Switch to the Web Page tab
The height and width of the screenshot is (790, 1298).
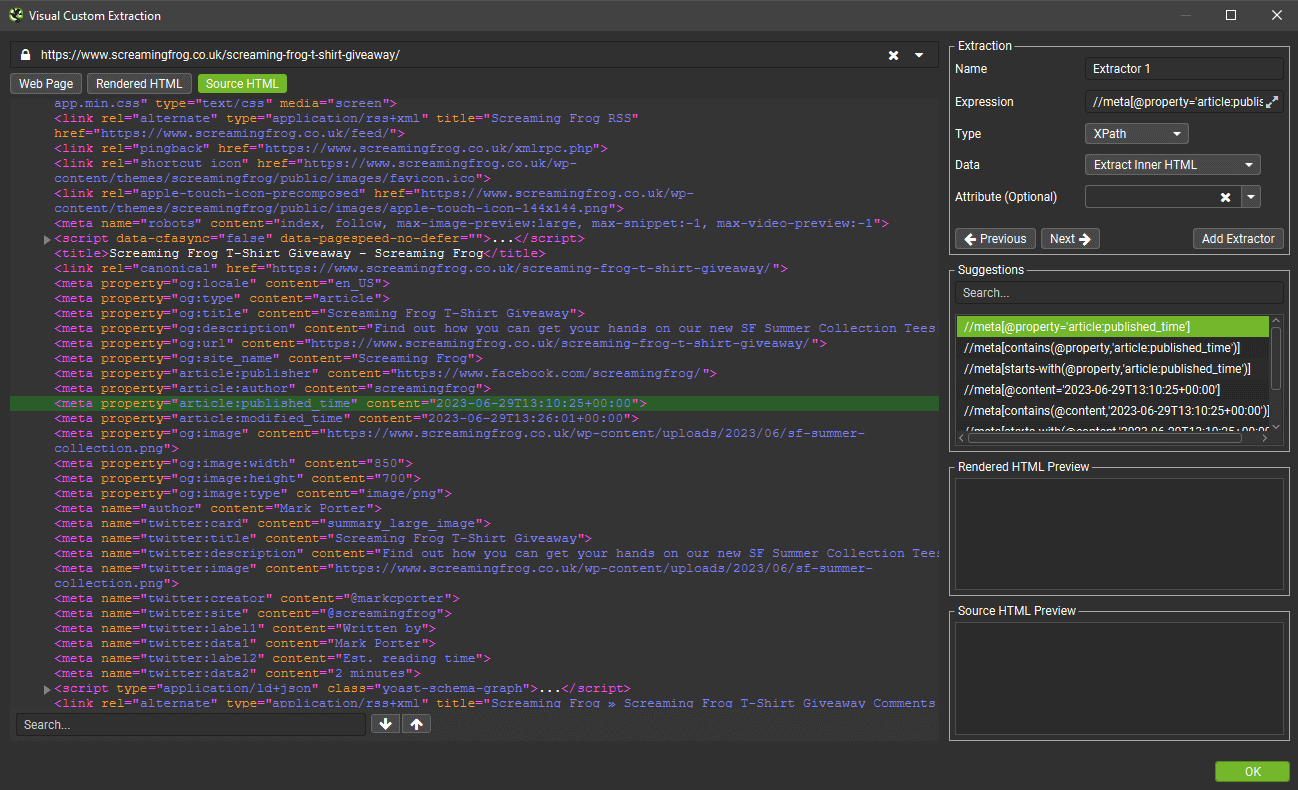pos(46,84)
